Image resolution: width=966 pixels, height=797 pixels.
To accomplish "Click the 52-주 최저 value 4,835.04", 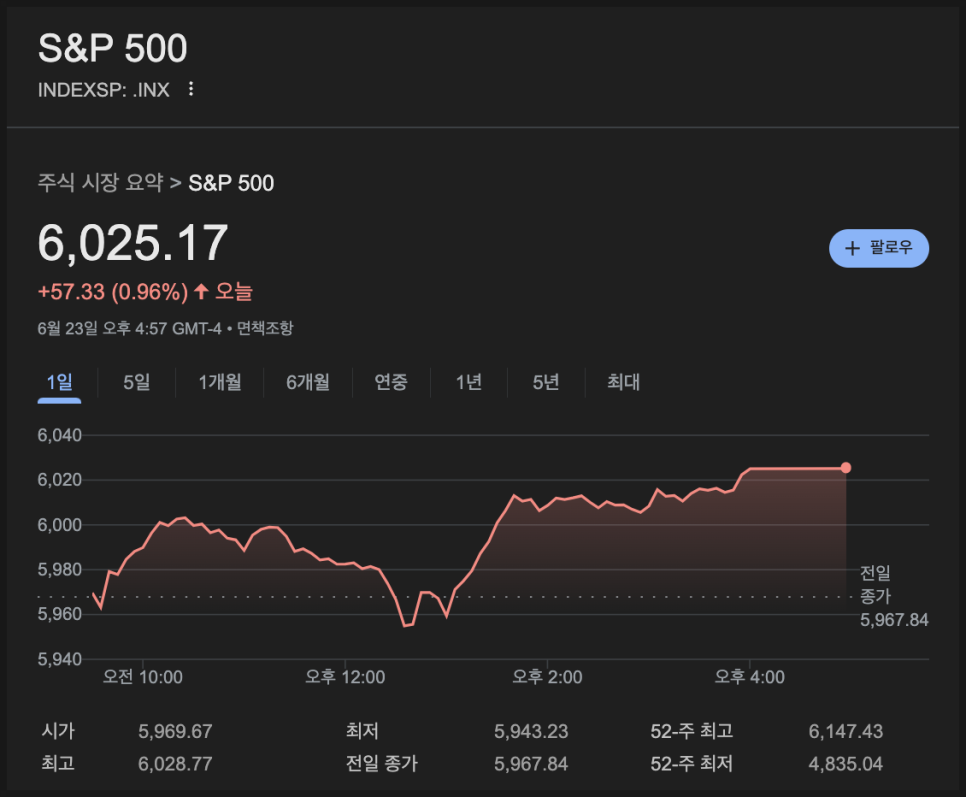I will [846, 764].
